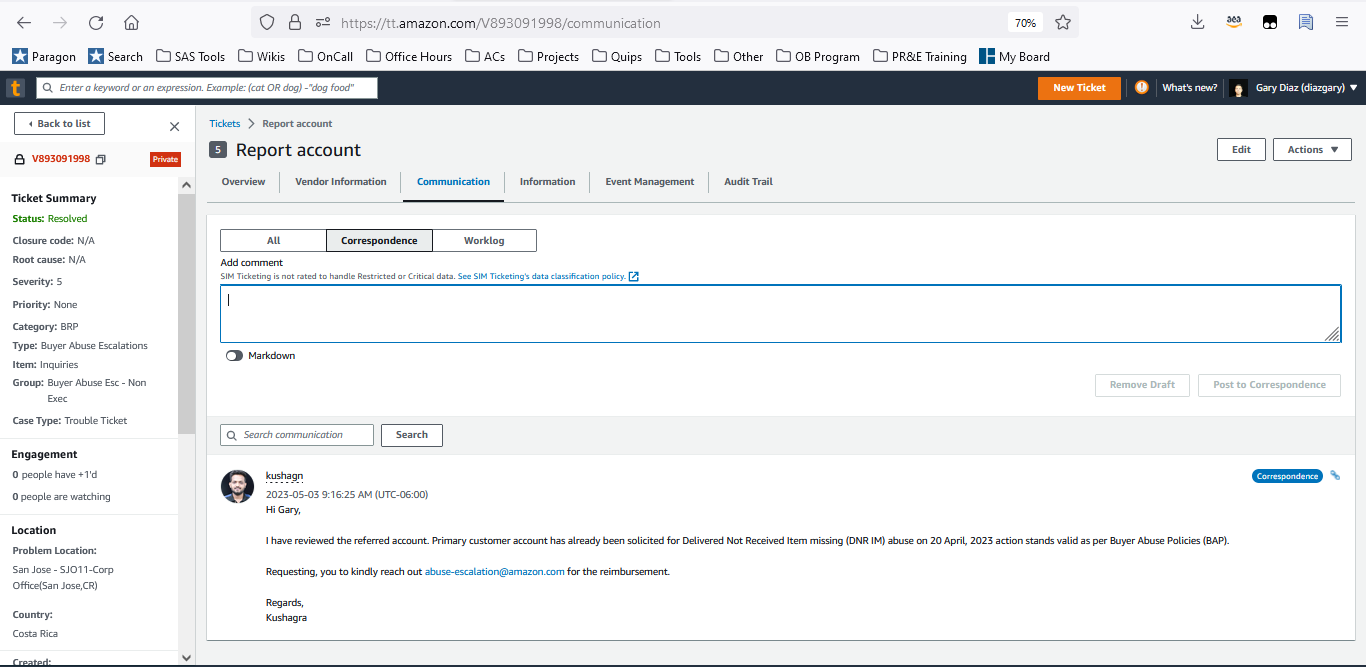Viewport: 1366px width, 667px height.
Task: Open the My Board bookmark
Action: (x=1014, y=56)
